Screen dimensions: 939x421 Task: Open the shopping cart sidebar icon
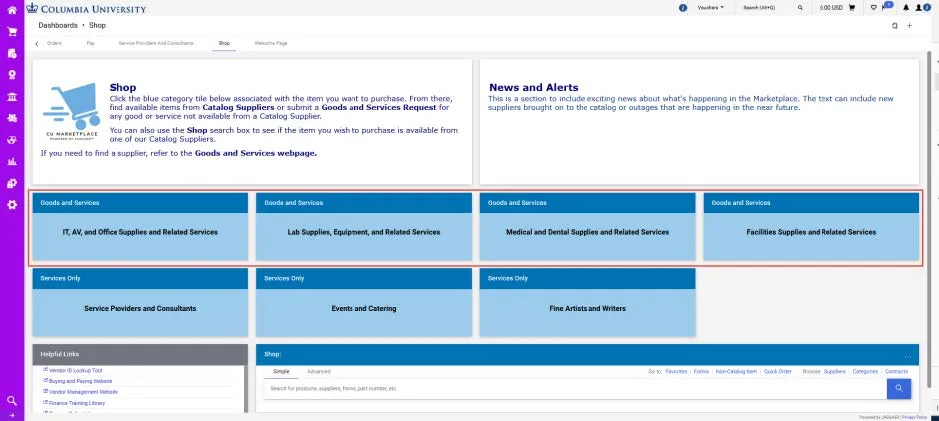[11, 32]
